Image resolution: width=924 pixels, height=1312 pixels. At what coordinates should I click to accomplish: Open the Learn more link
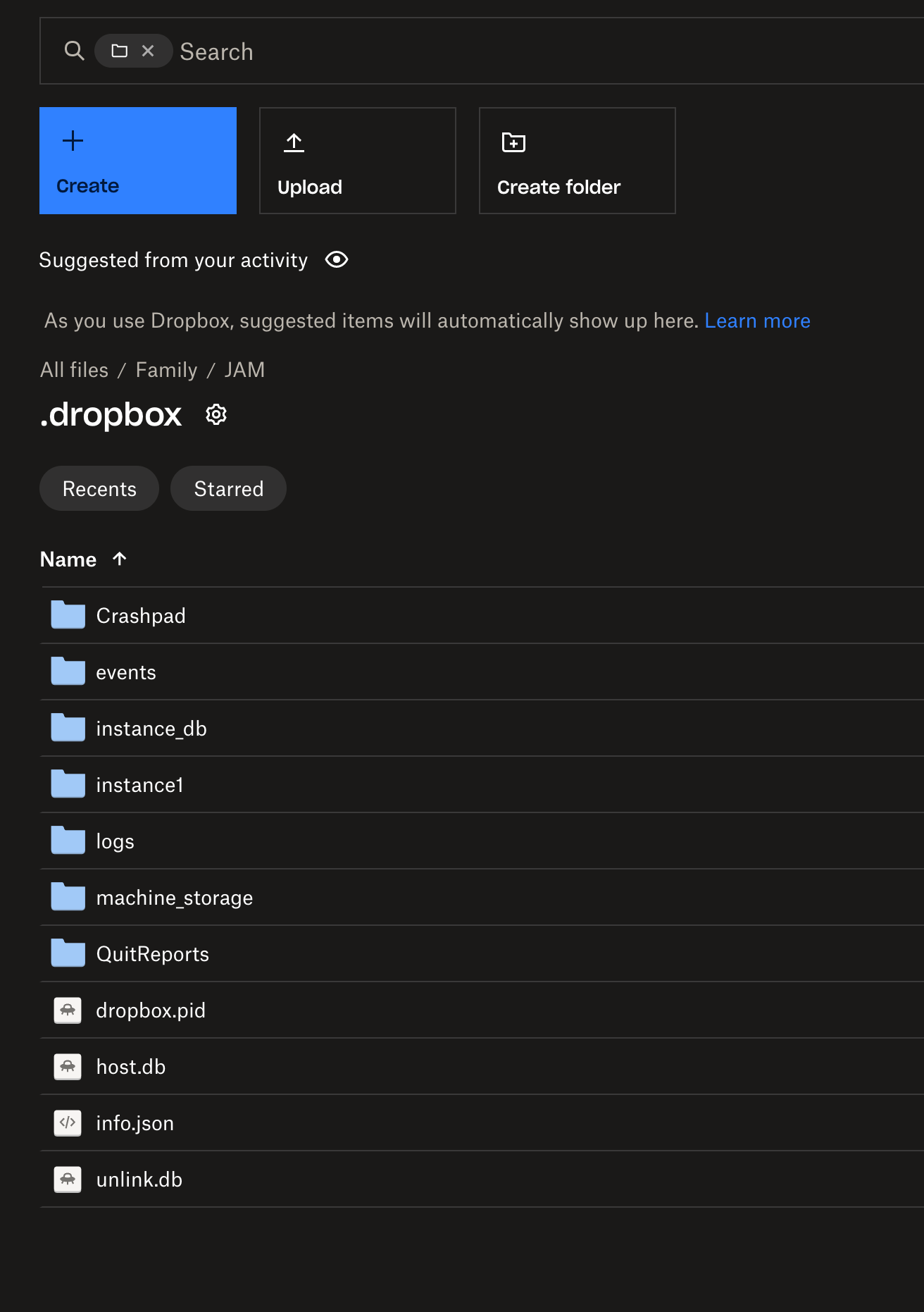(757, 321)
